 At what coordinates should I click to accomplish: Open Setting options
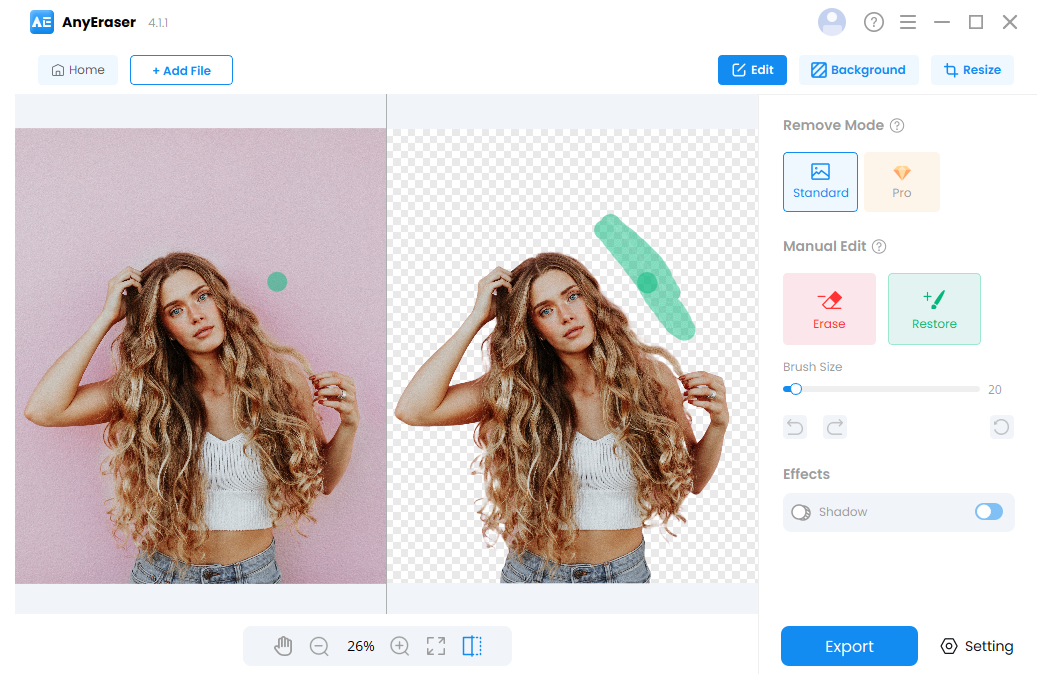(977, 646)
